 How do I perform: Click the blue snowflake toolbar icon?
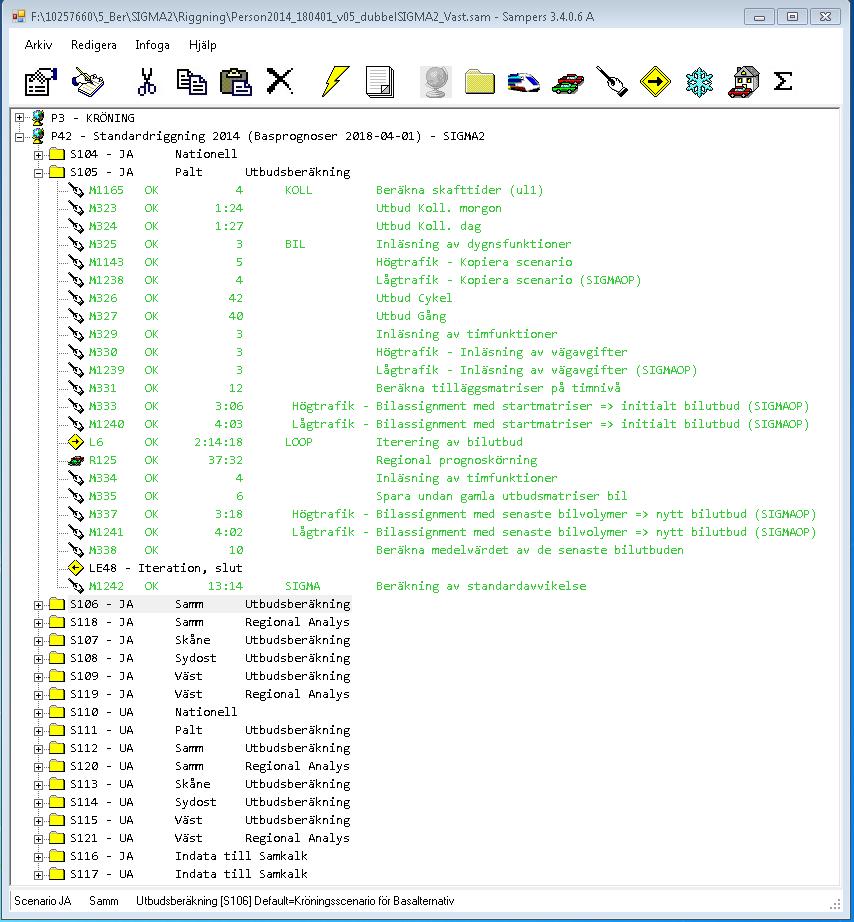click(699, 82)
